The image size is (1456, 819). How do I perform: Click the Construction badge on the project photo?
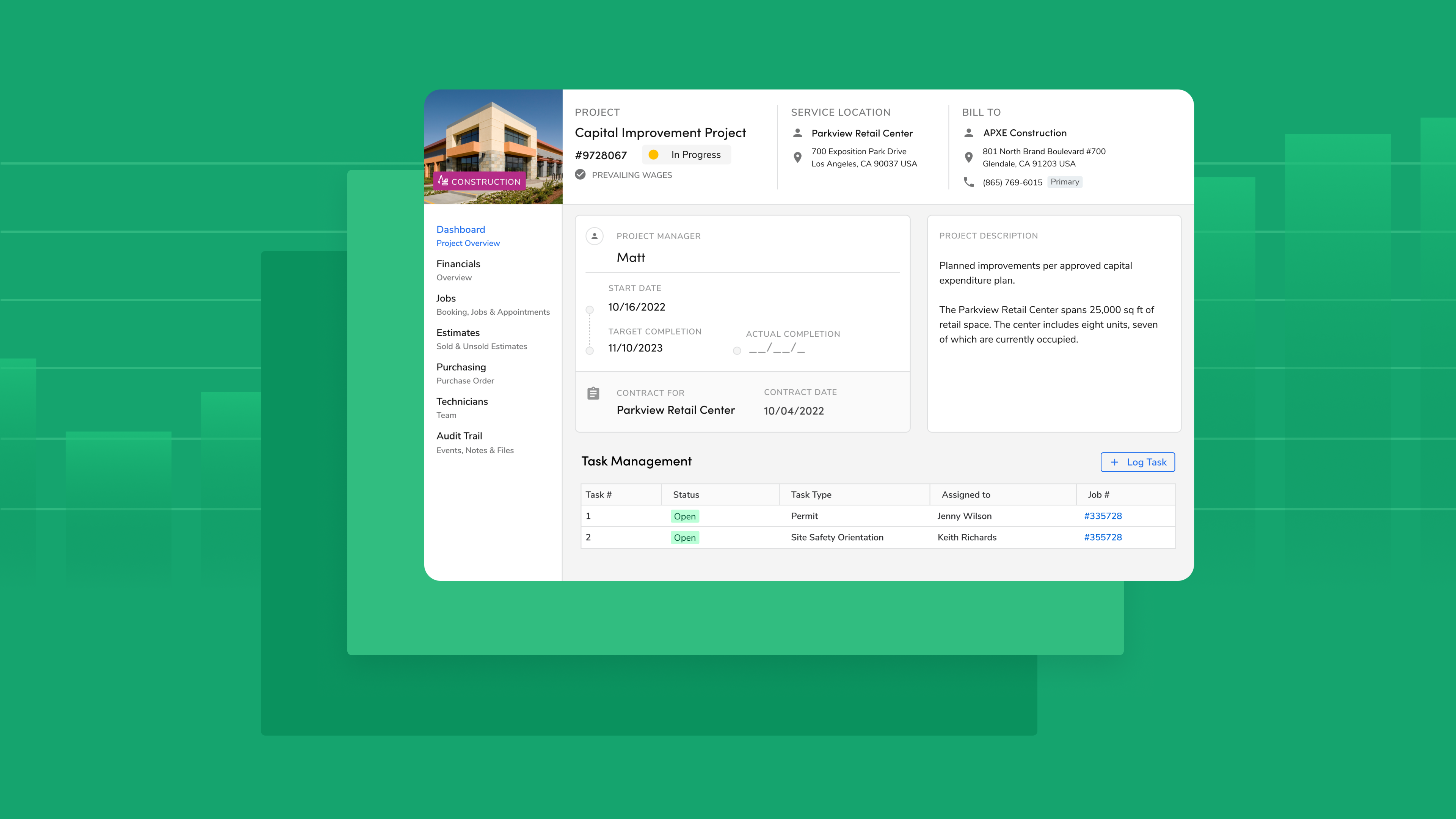click(479, 182)
